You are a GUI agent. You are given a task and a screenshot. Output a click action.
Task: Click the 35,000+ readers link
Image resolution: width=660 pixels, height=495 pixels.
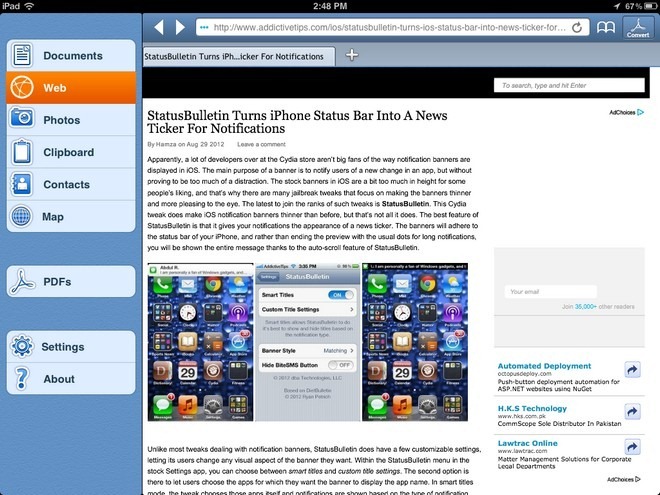click(x=585, y=306)
